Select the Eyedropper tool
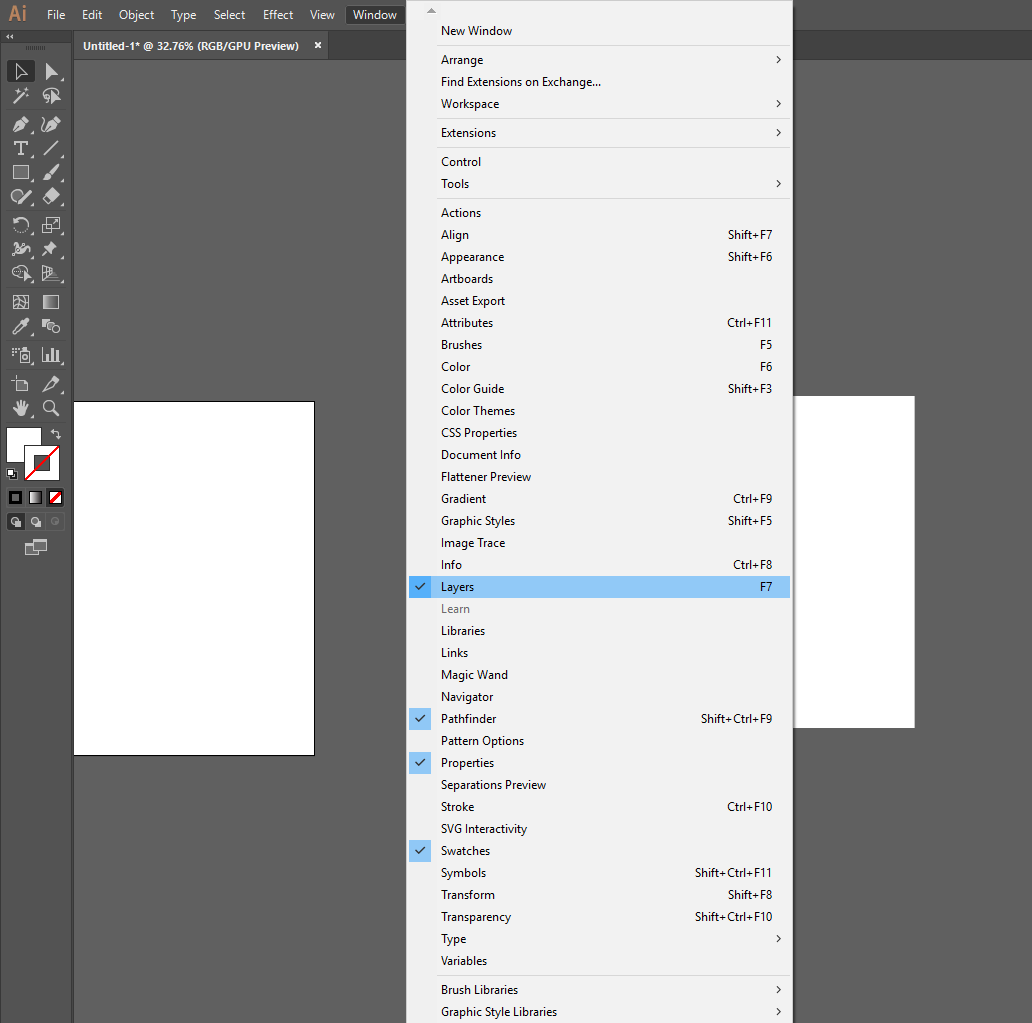Viewport: 1032px width, 1023px height. click(x=20, y=327)
